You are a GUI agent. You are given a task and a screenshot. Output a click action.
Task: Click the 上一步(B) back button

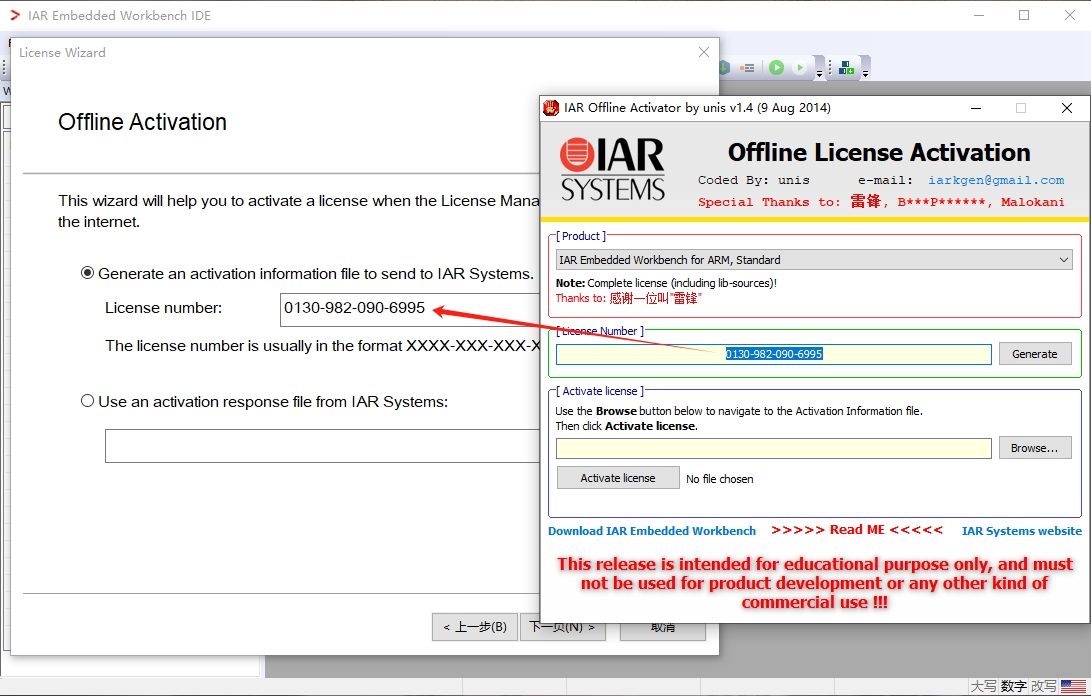(475, 627)
